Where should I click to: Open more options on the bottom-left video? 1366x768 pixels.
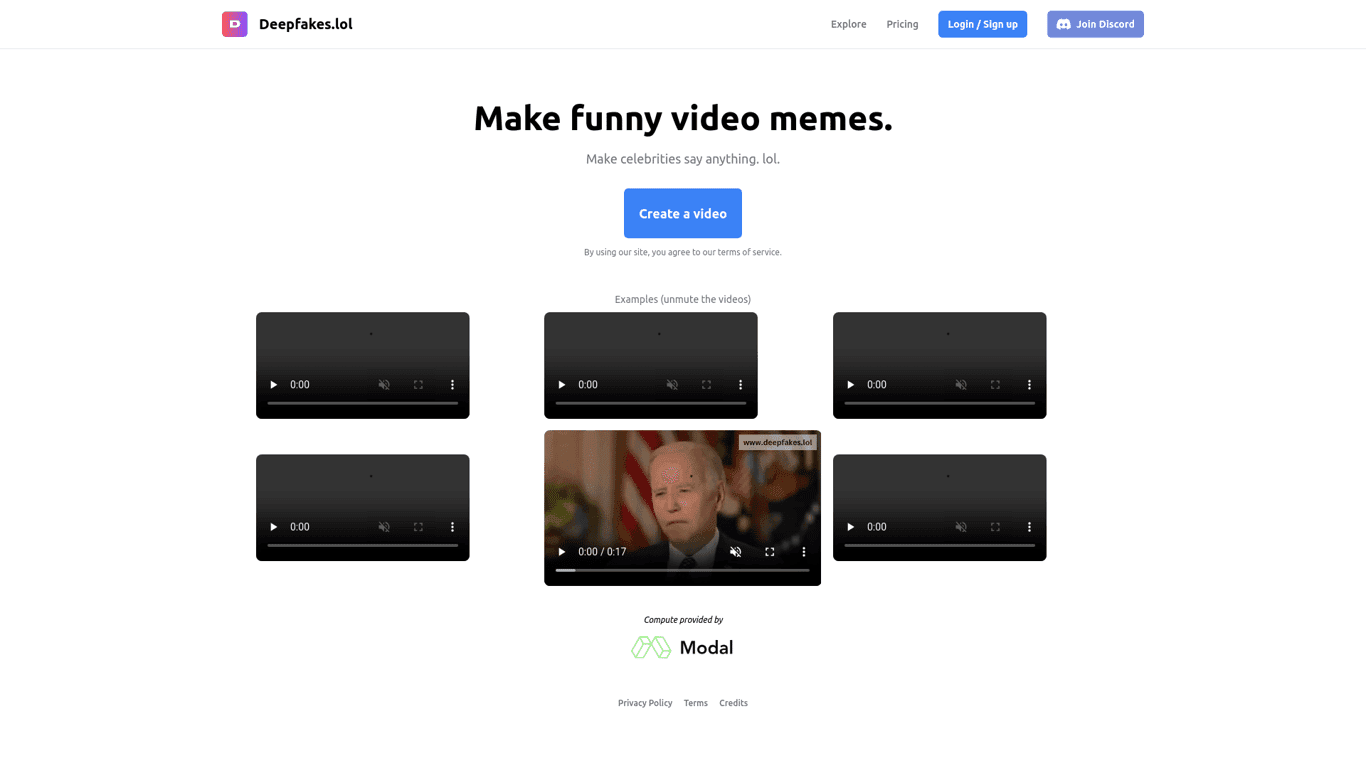coord(451,526)
